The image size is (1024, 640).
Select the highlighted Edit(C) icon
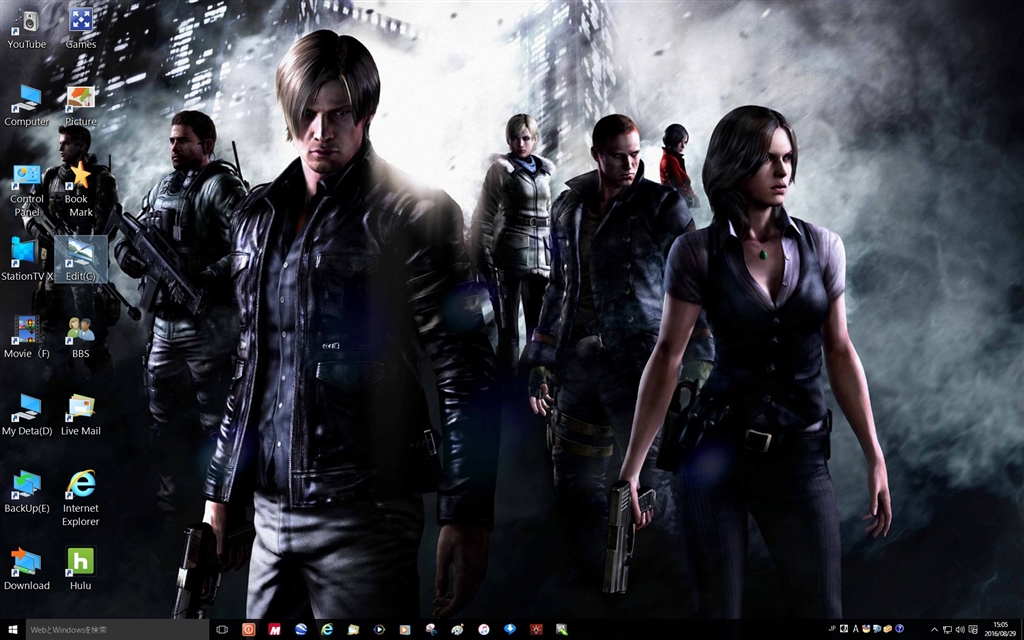coord(80,259)
